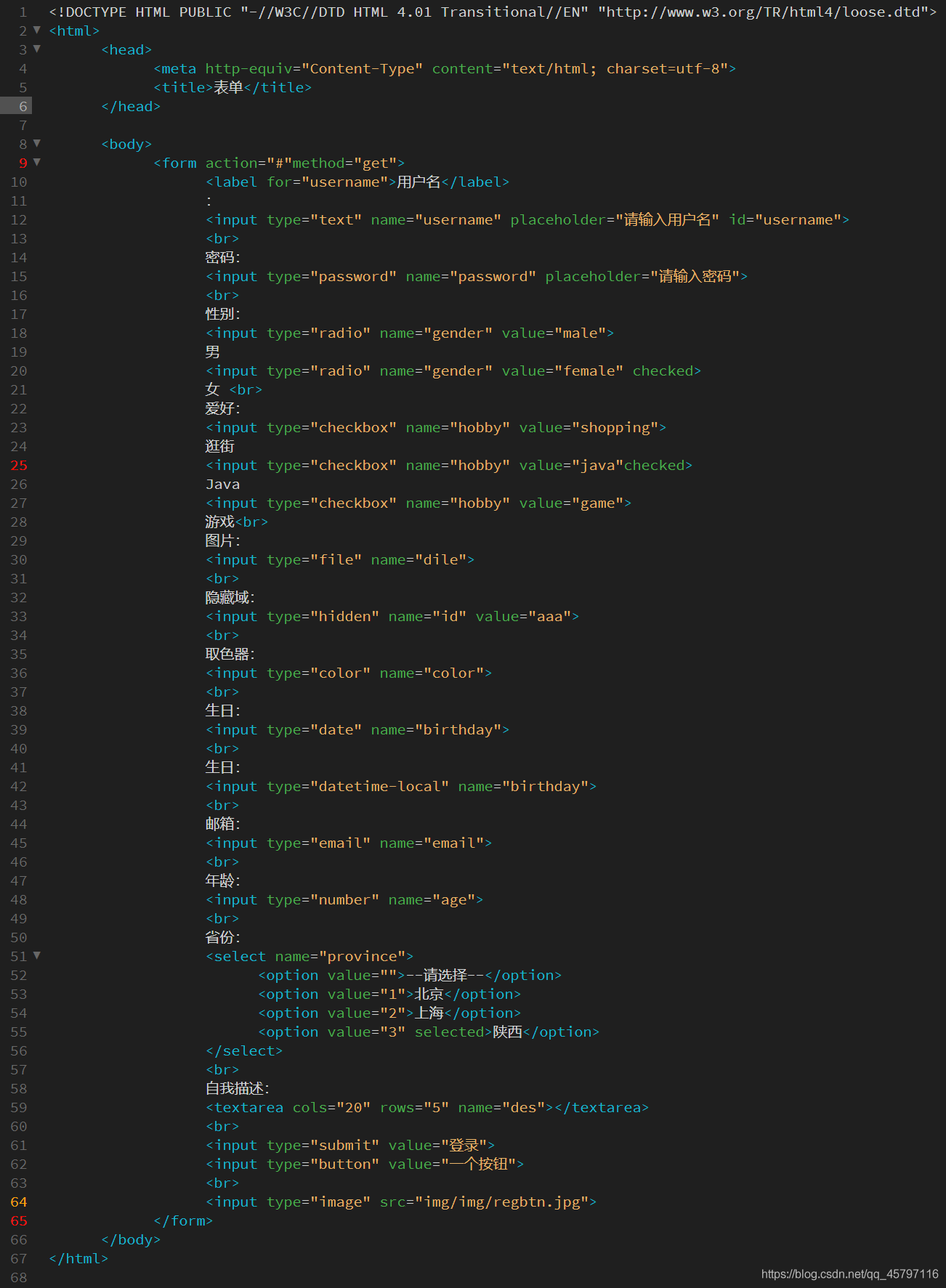
Task: Click the option line for 上海
Action: [389, 1013]
